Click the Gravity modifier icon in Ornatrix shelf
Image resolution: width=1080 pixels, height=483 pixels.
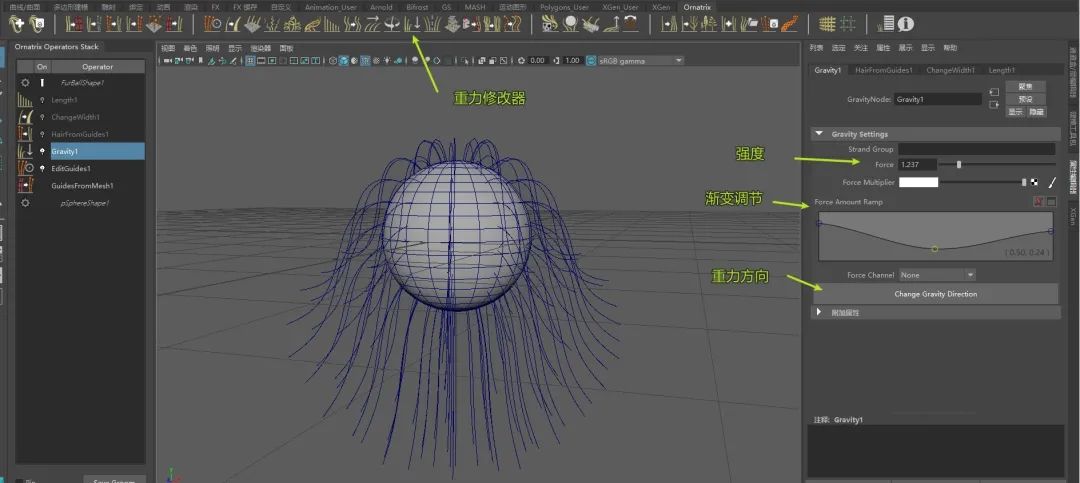(412, 24)
